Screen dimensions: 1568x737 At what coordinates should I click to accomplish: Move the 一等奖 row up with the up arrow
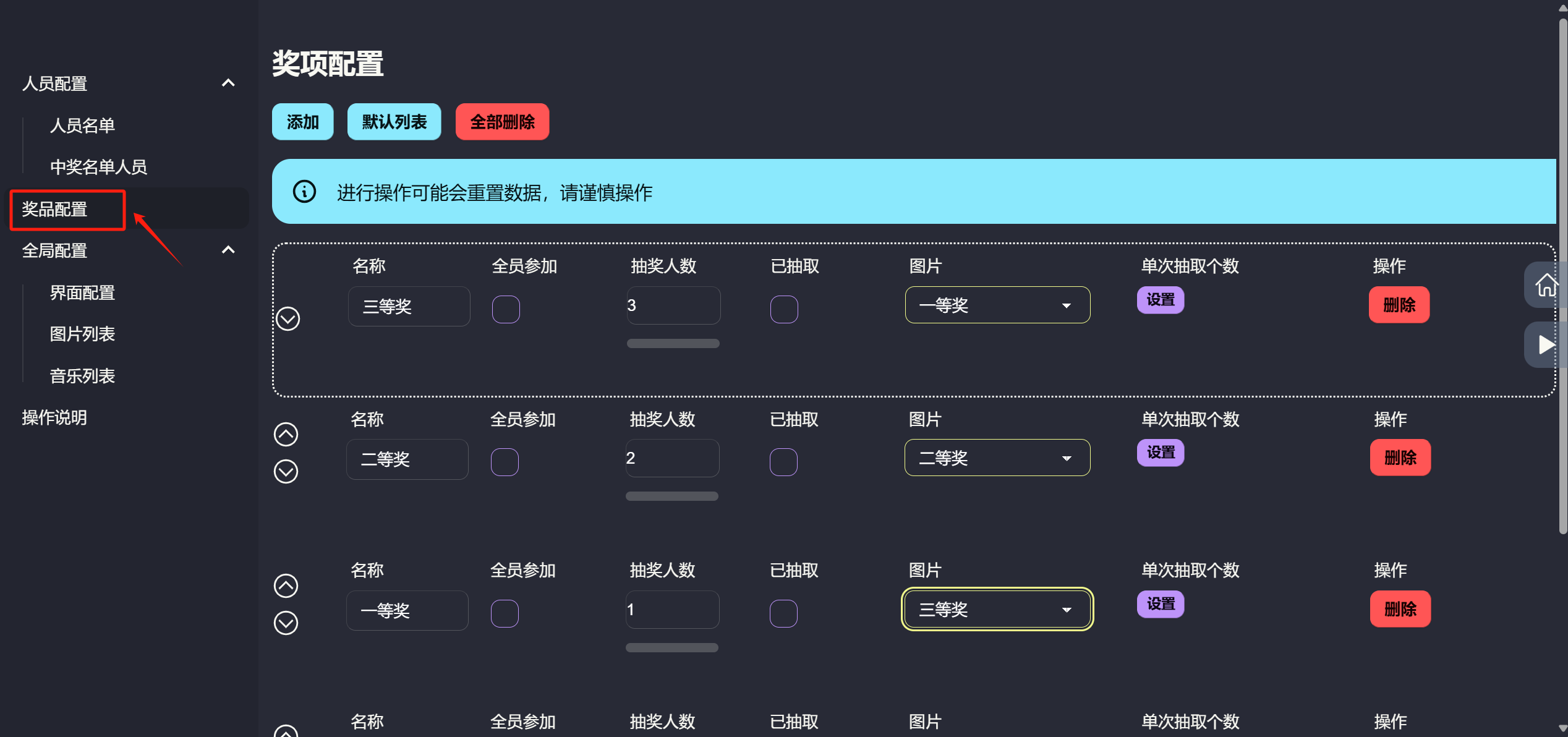286,586
